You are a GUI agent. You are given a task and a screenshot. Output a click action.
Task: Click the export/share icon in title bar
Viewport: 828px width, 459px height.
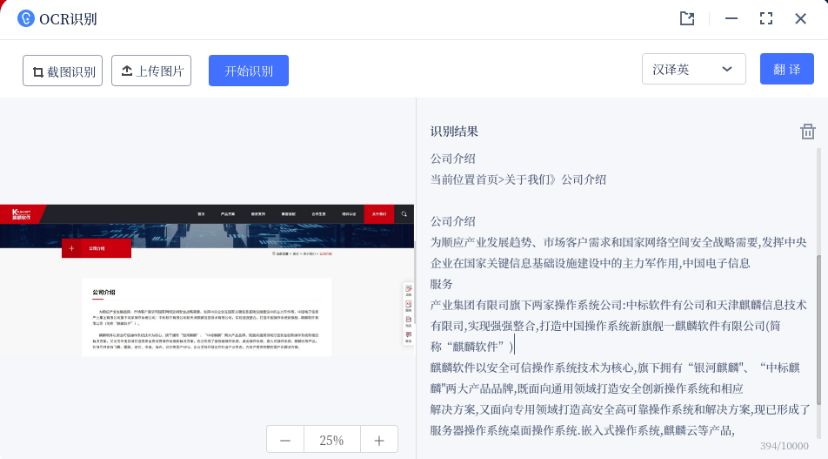pos(687,19)
